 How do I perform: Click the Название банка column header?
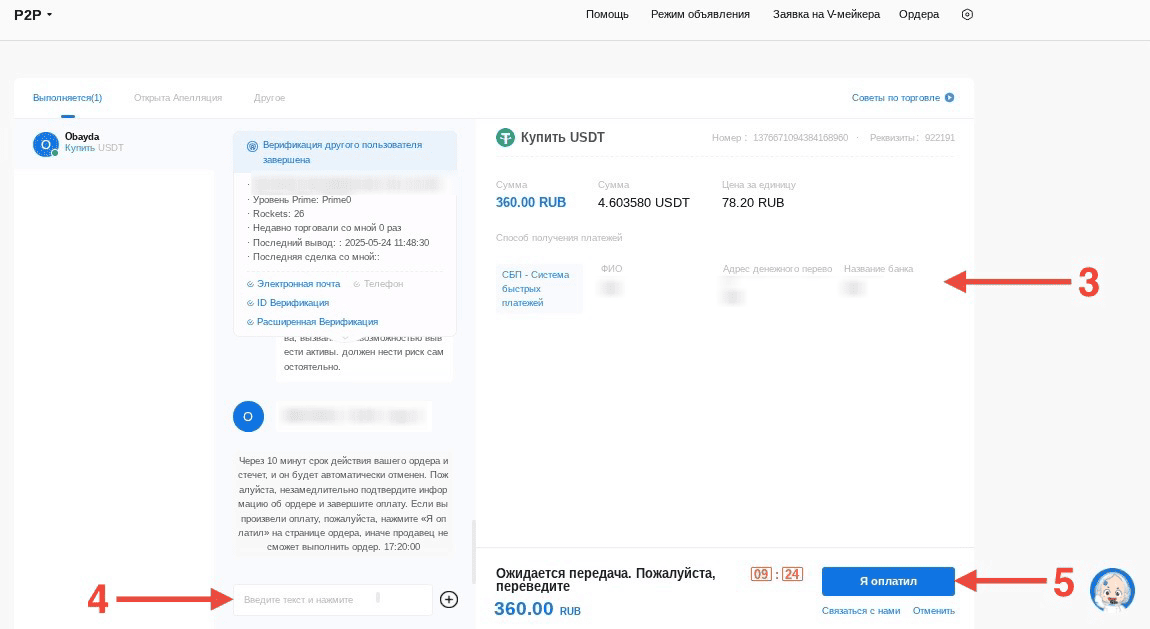878,269
